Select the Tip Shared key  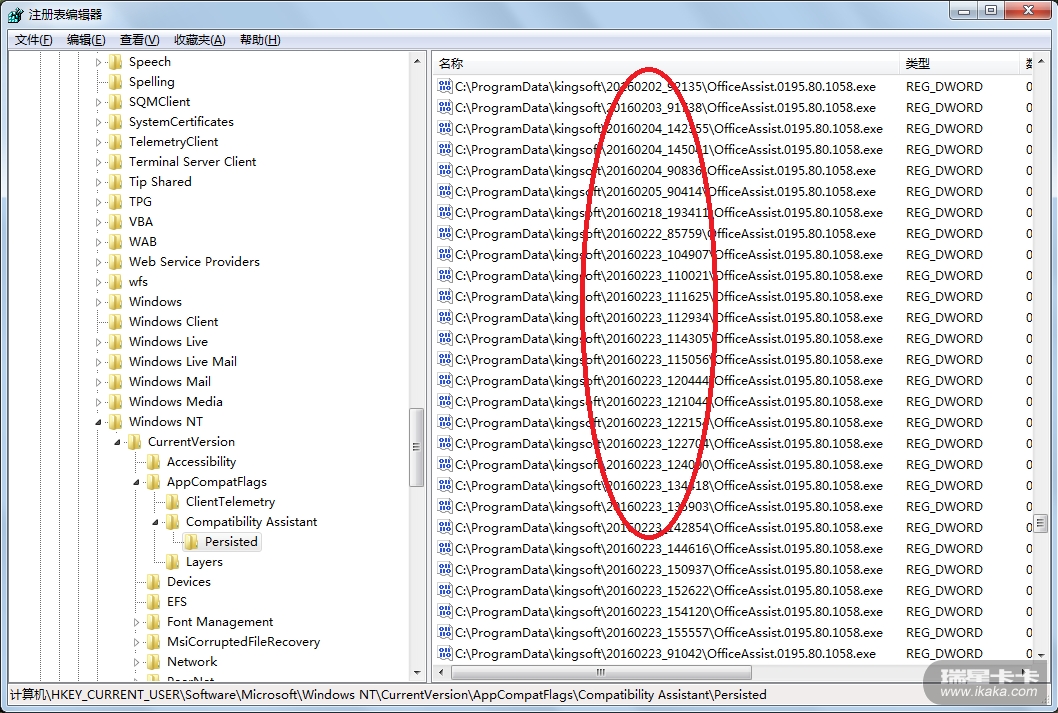pyautogui.click(x=161, y=181)
